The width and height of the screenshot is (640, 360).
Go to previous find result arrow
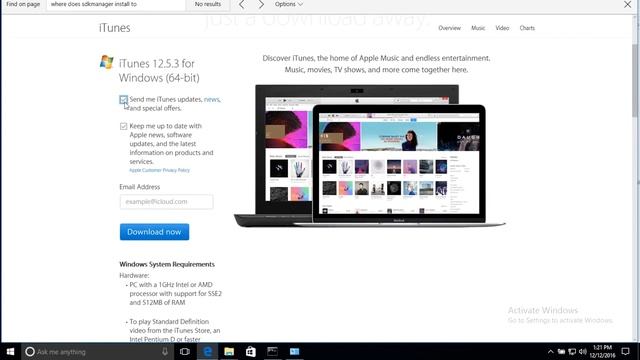click(242, 4)
